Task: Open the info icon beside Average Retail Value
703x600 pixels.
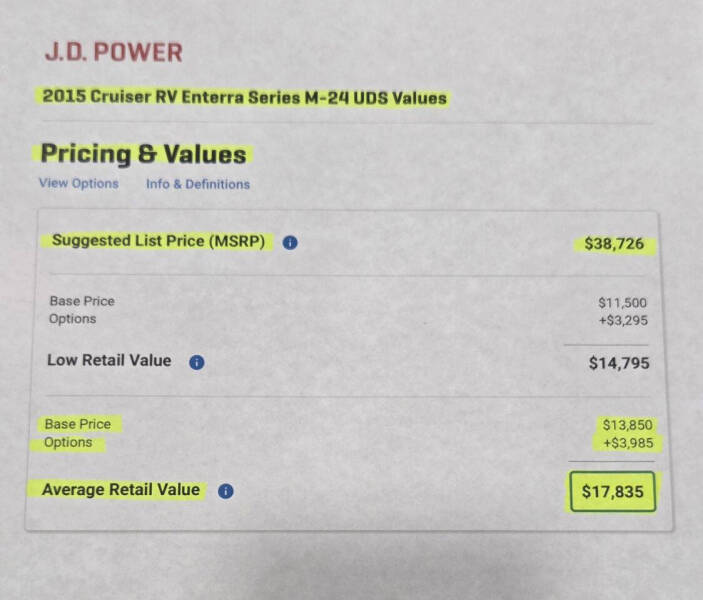Action: 225,491
